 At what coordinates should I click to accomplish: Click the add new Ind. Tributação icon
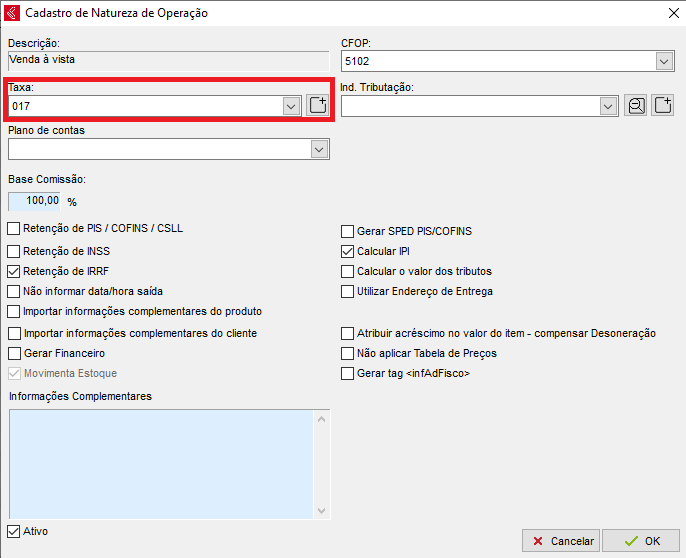pyautogui.click(x=662, y=106)
